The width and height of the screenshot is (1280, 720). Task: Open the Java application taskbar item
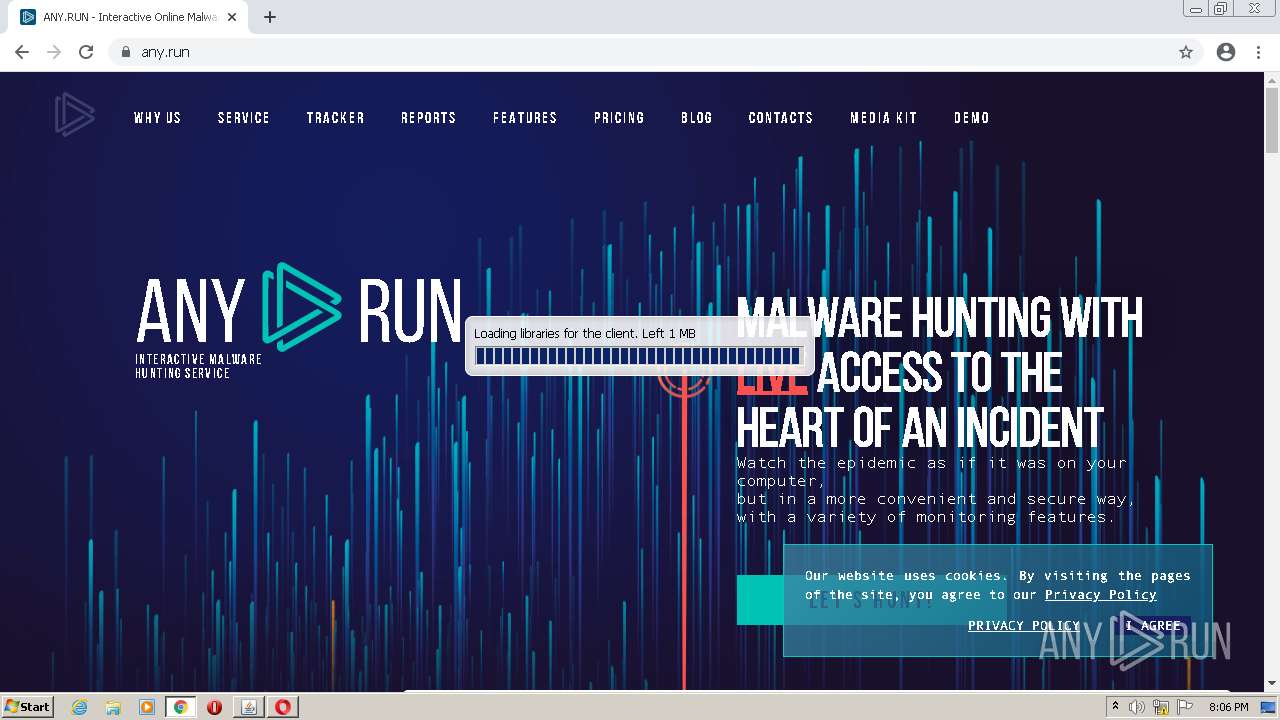249,707
